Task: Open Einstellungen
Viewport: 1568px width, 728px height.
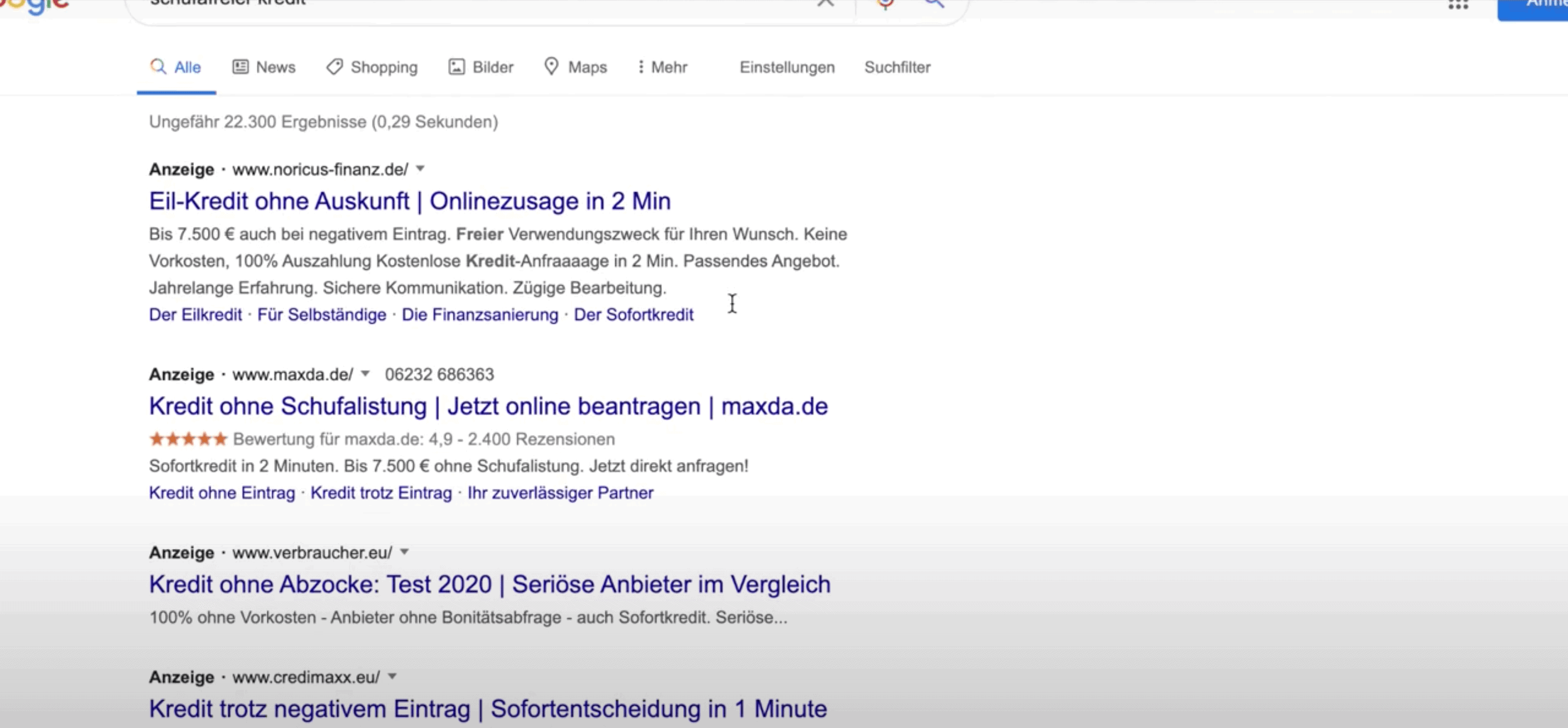Action: pos(787,67)
